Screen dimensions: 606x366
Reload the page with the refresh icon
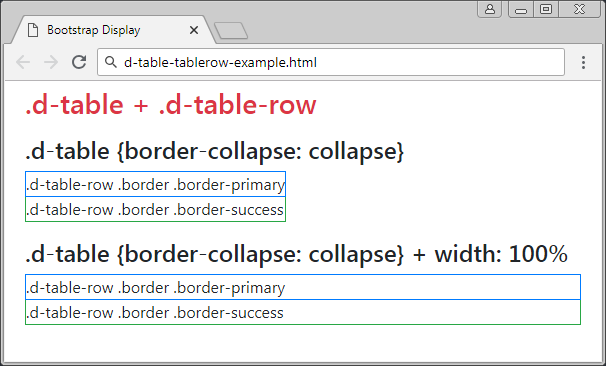click(x=79, y=62)
